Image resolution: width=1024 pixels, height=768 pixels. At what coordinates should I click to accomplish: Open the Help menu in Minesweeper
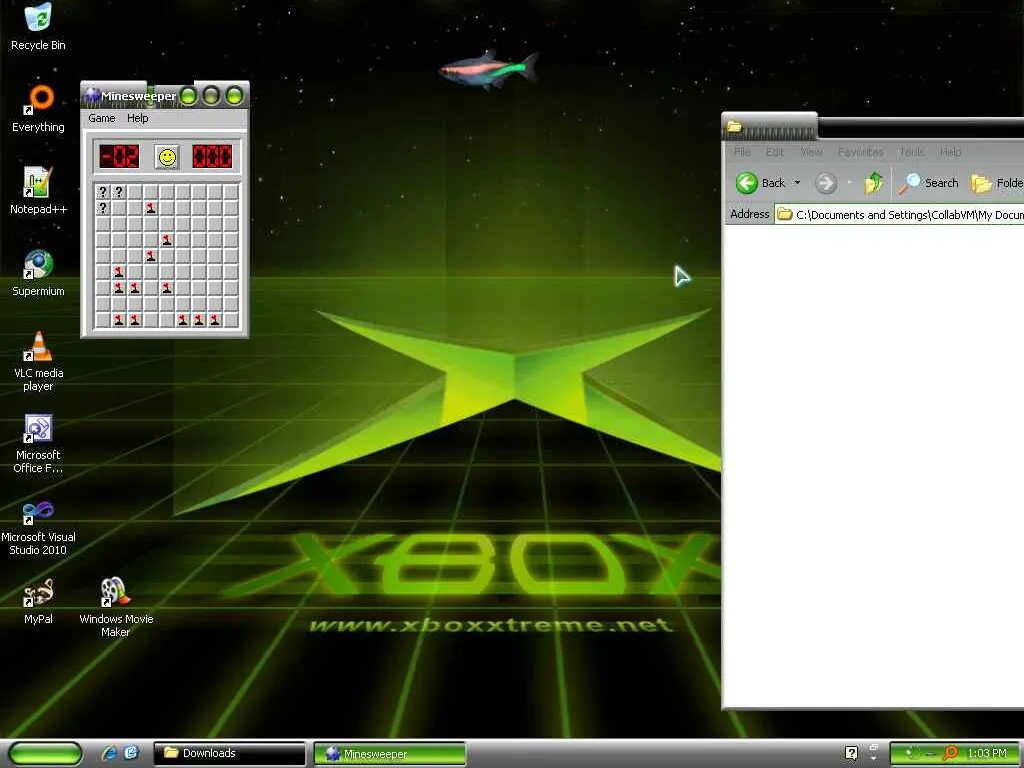point(137,118)
